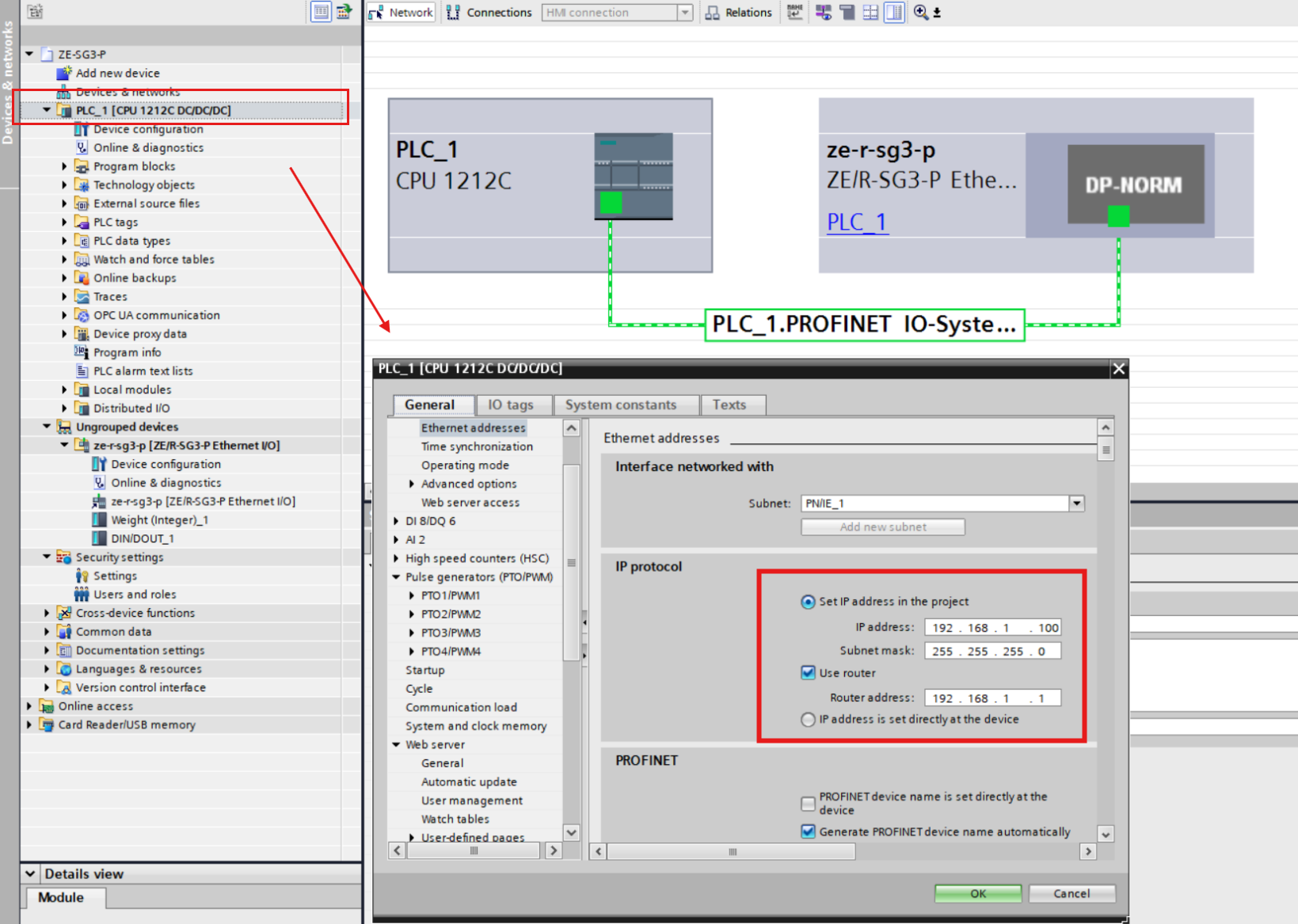The height and width of the screenshot is (924, 1298).
Task: Click the Router address input field
Action: (x=992, y=698)
